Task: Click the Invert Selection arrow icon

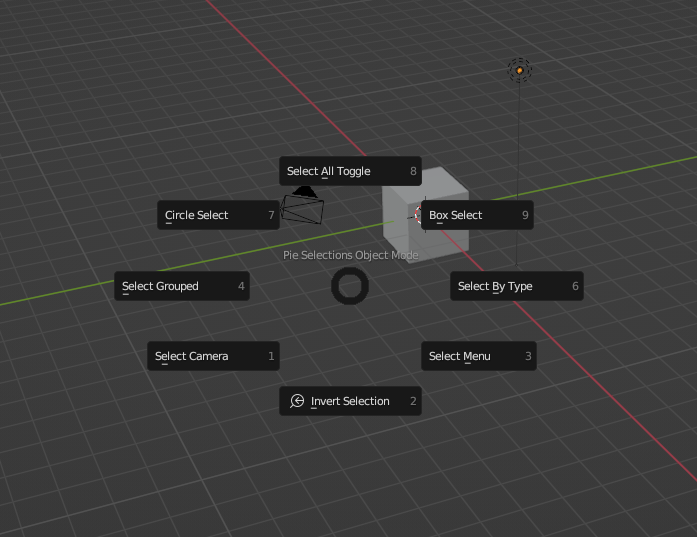Action: [x=297, y=401]
